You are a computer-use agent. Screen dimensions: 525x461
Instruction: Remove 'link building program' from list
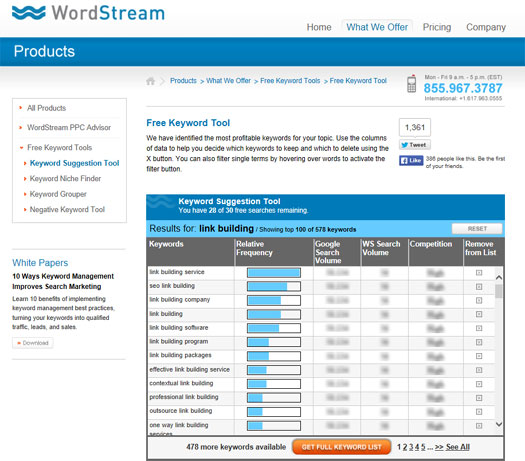(x=479, y=342)
